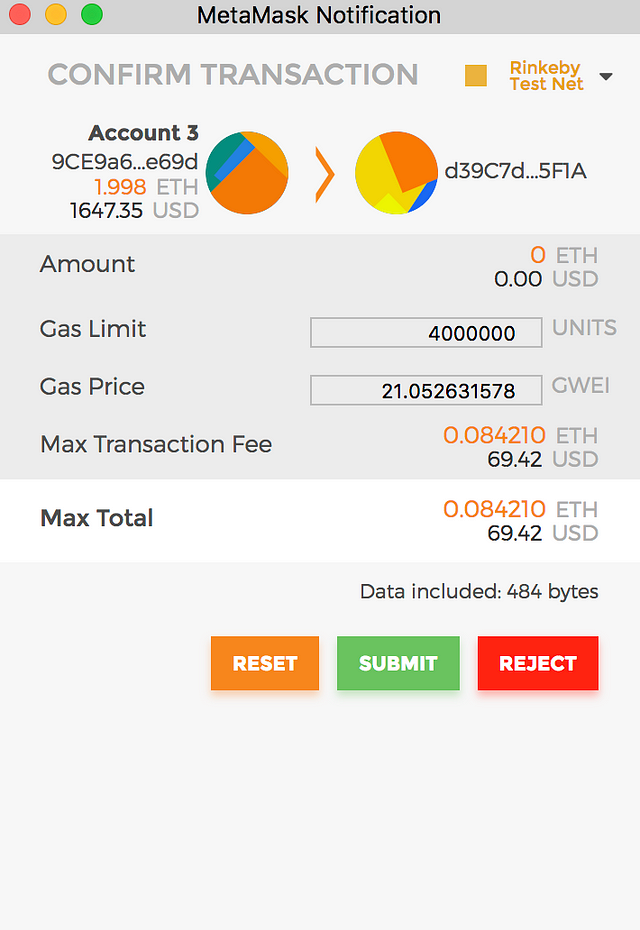Close the MetaMask Notification window

(20, 15)
